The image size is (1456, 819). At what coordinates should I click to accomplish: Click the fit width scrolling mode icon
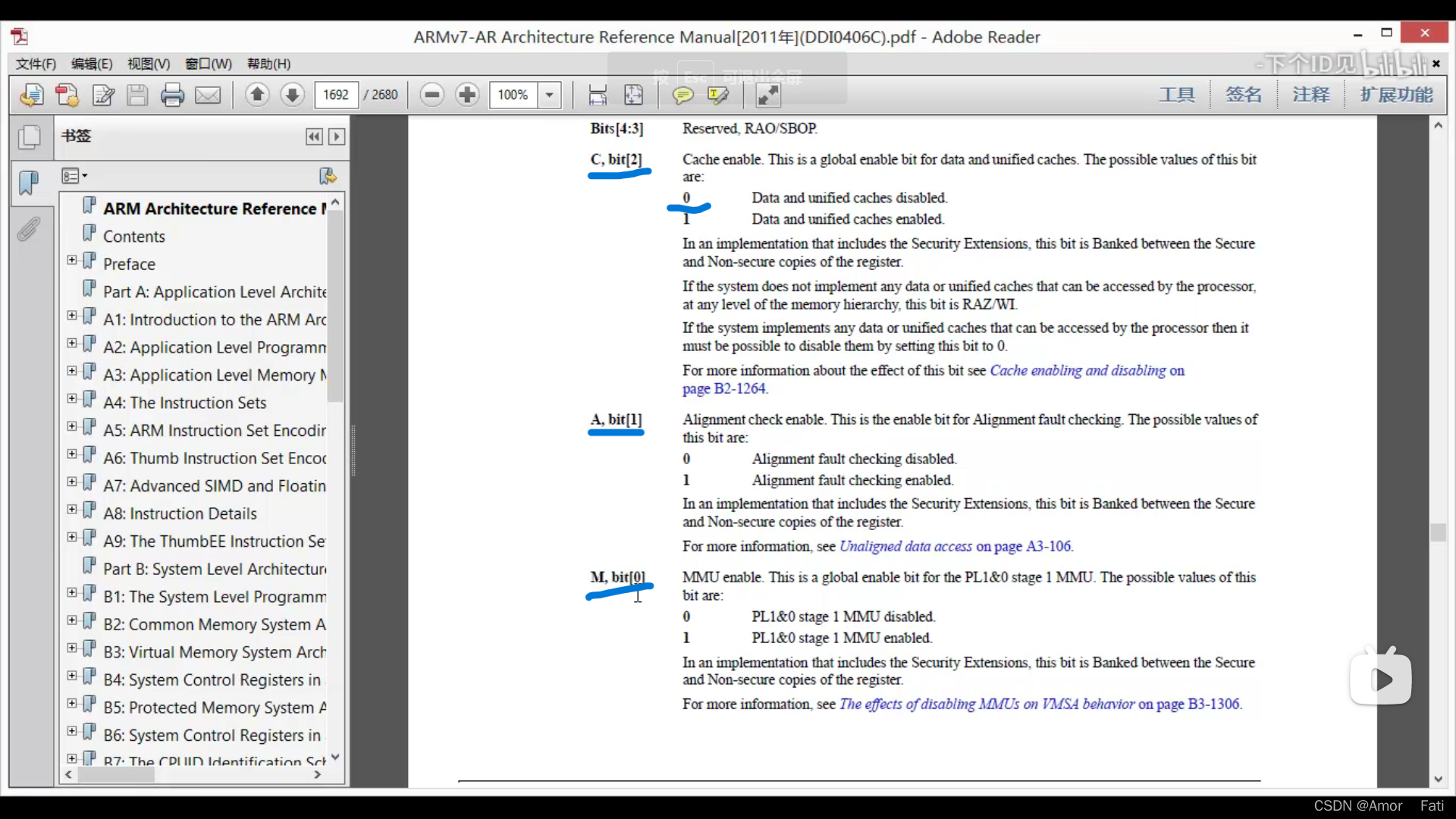[x=598, y=95]
